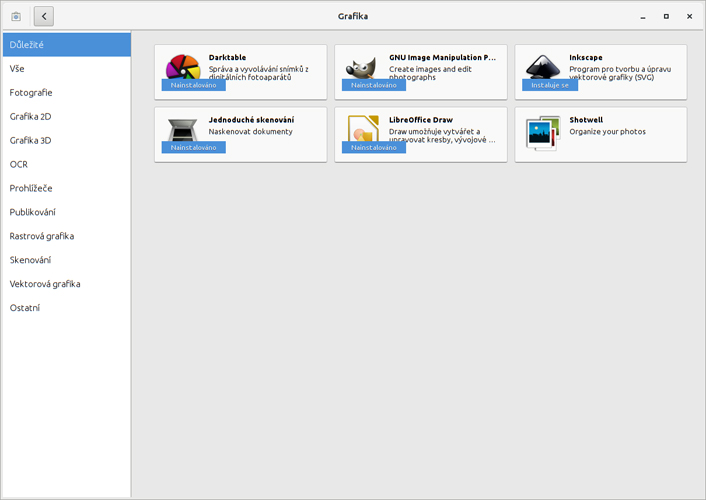Select the Skenování category
The image size is (706, 500).
pyautogui.click(x=67, y=259)
